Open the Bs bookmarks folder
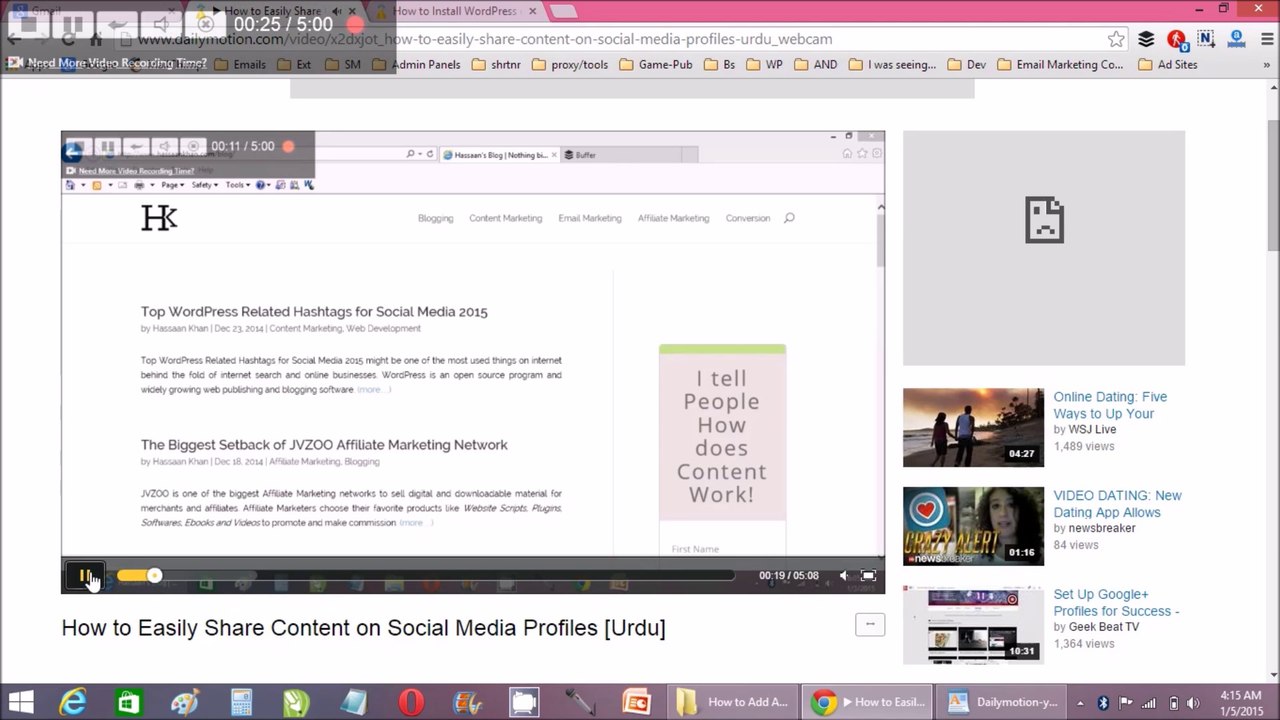Viewport: 1280px width, 720px height. coord(720,65)
